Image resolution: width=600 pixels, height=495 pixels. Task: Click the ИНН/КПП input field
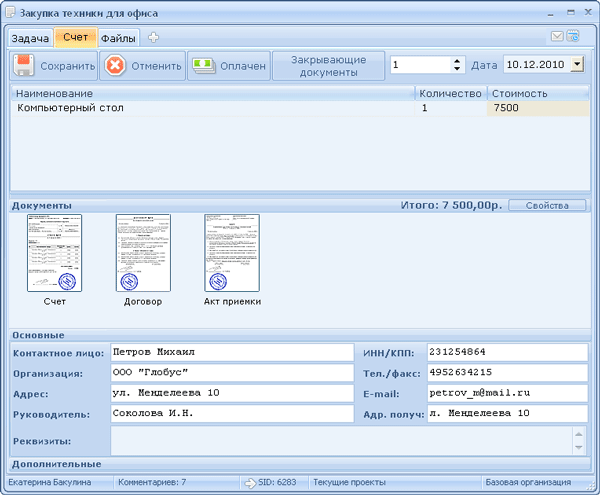(507, 352)
